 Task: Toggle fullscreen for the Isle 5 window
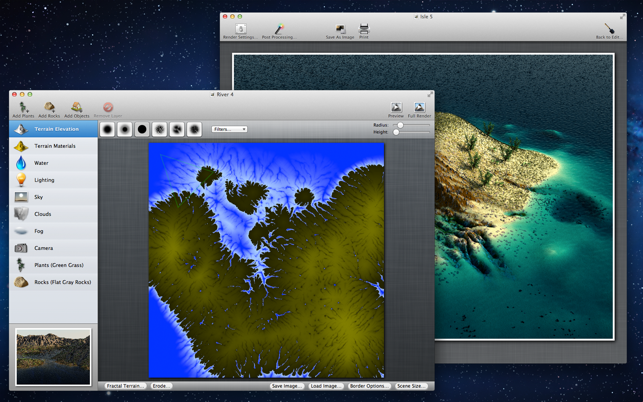(622, 17)
